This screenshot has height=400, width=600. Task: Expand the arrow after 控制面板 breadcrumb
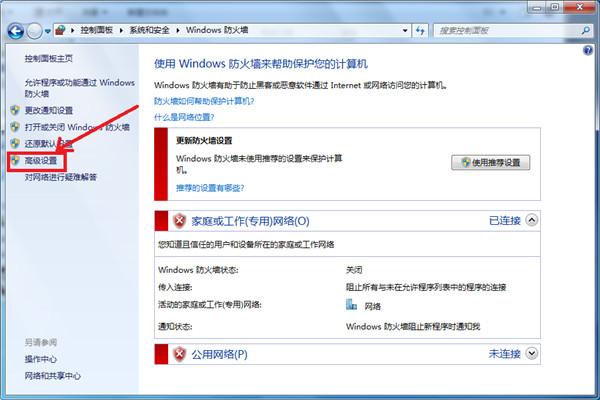pos(121,31)
